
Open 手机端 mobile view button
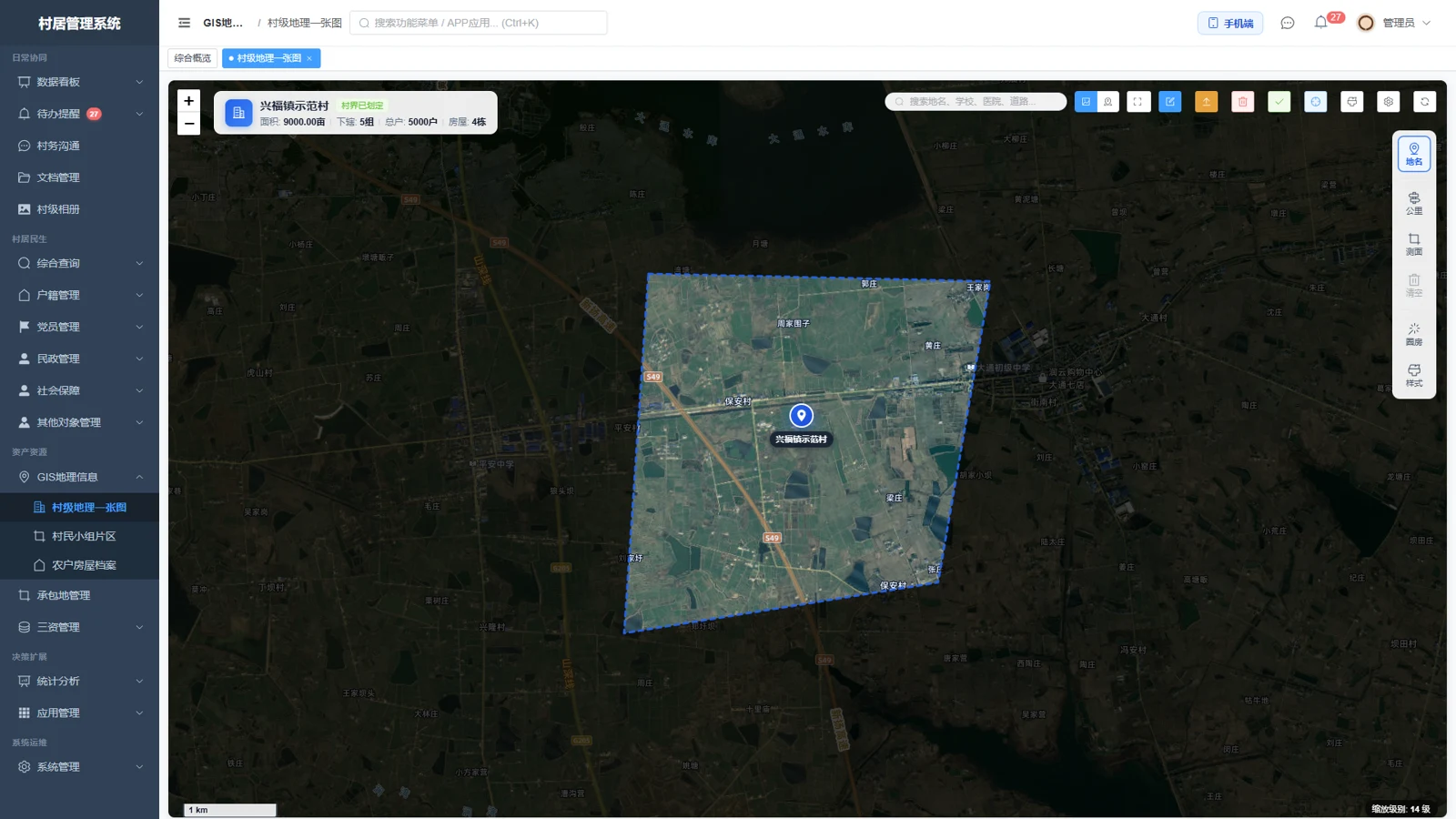point(1230,23)
